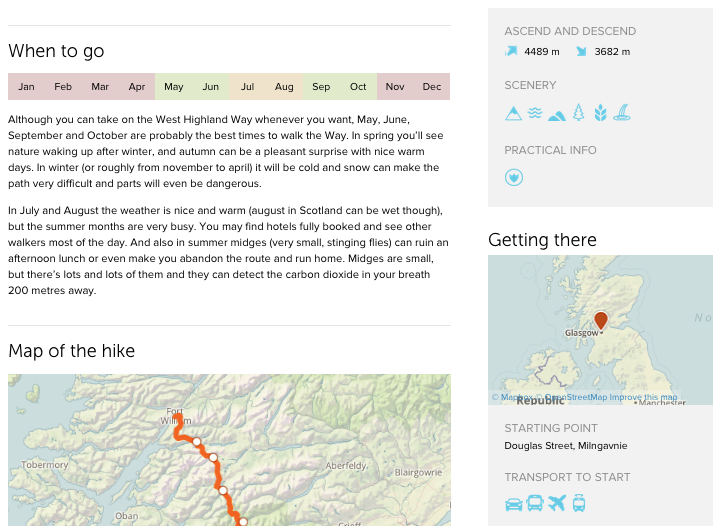Click the car transport icon

(x=513, y=504)
